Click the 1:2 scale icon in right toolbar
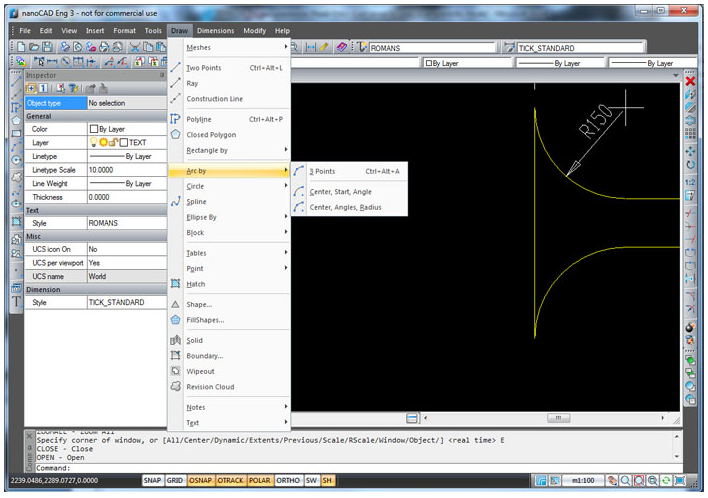The height and width of the screenshot is (498, 708). coord(690,182)
